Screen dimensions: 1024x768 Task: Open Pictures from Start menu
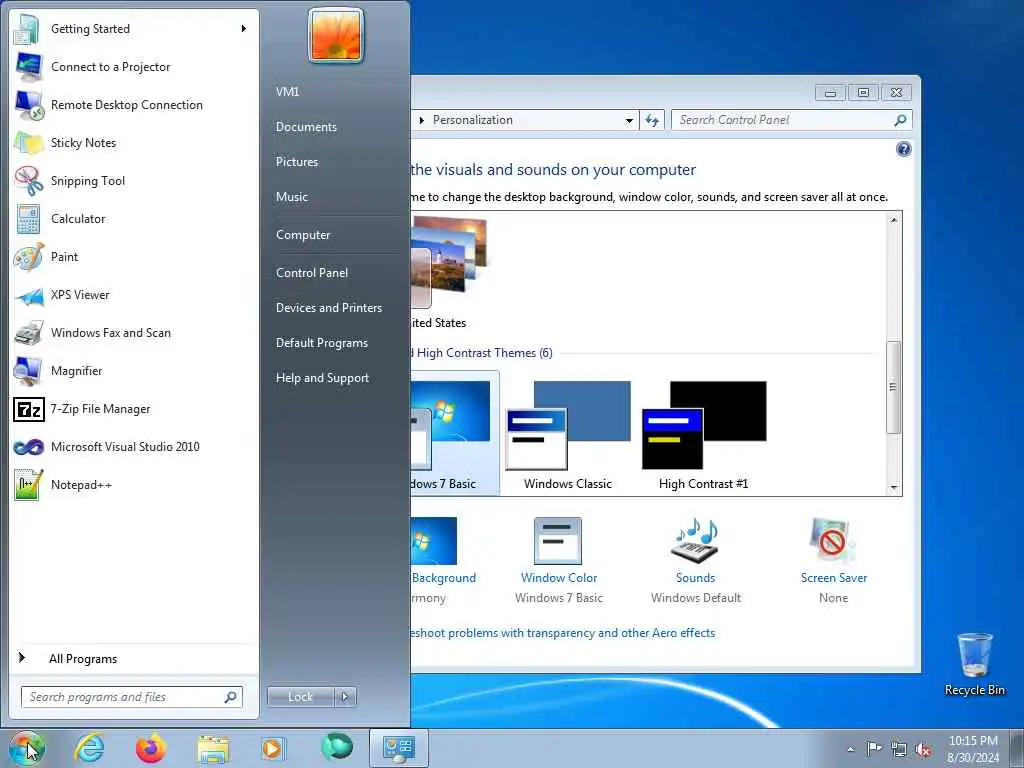click(x=296, y=161)
